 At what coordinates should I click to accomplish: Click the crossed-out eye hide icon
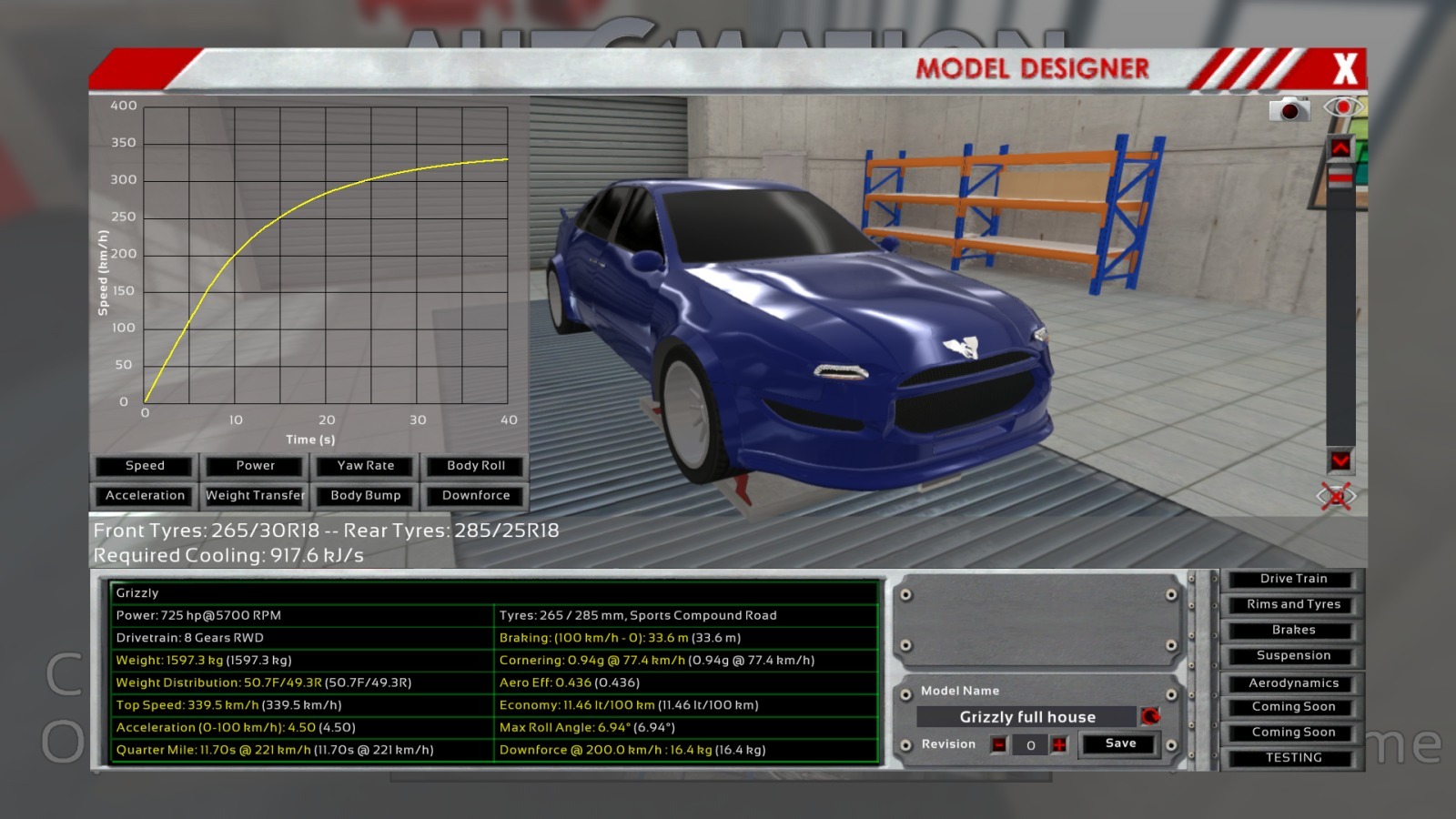(x=1336, y=496)
